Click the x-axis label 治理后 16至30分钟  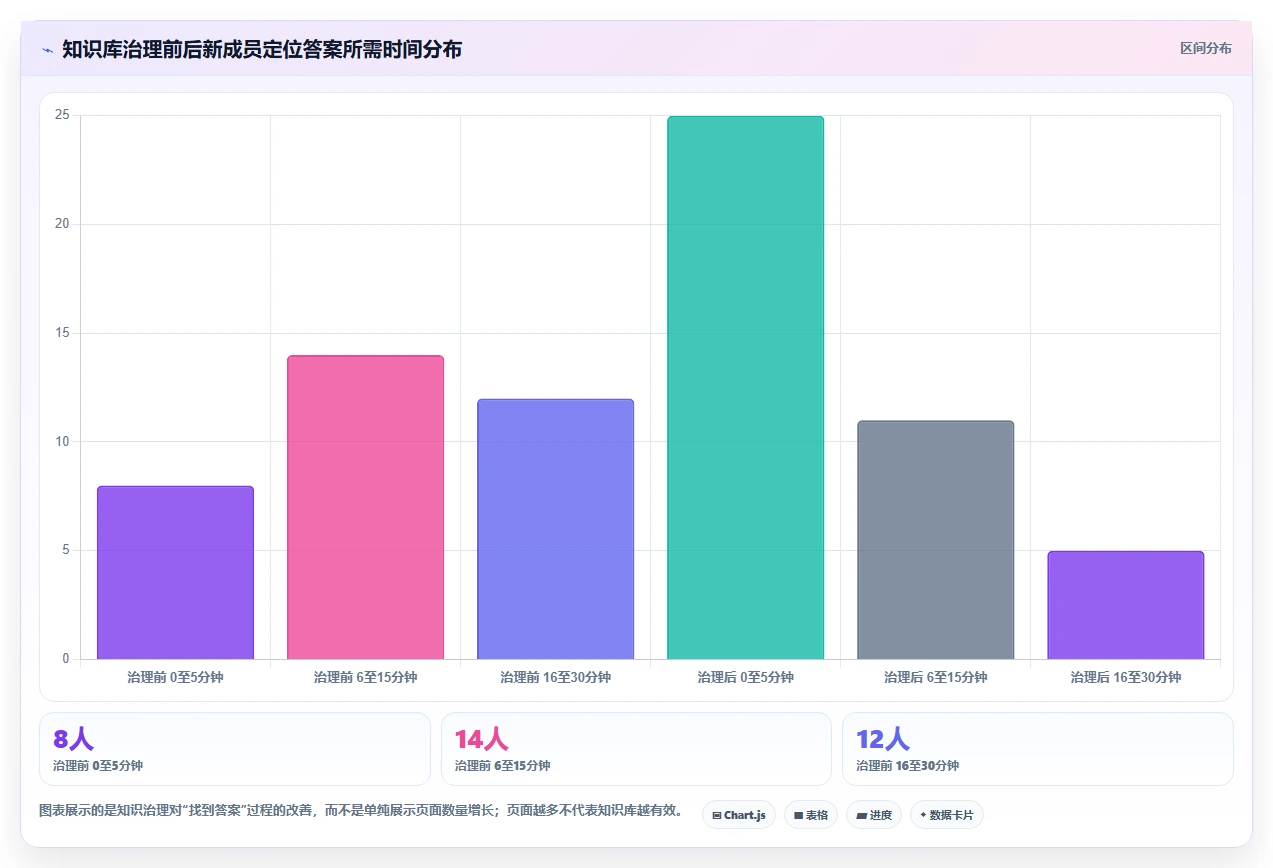1125,677
